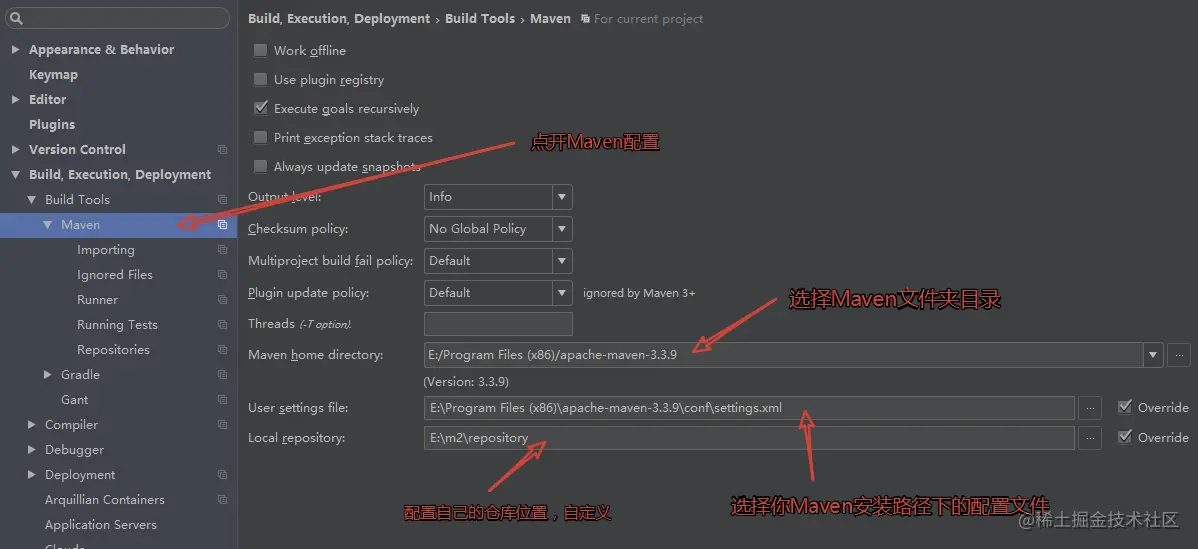
Task: Expand the Debugger tree node
Action: click(x=31, y=450)
